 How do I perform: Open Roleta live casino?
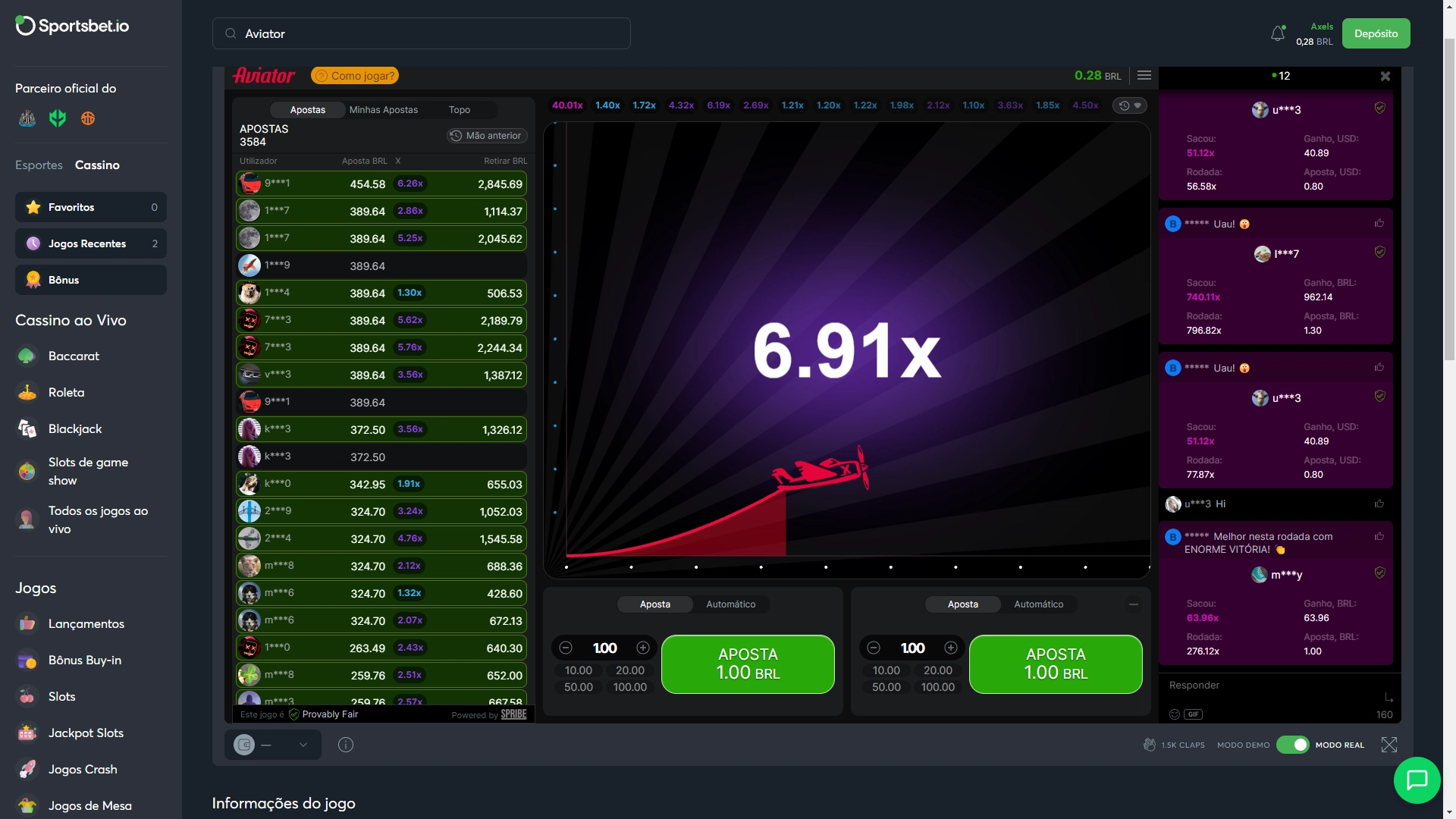click(x=66, y=392)
